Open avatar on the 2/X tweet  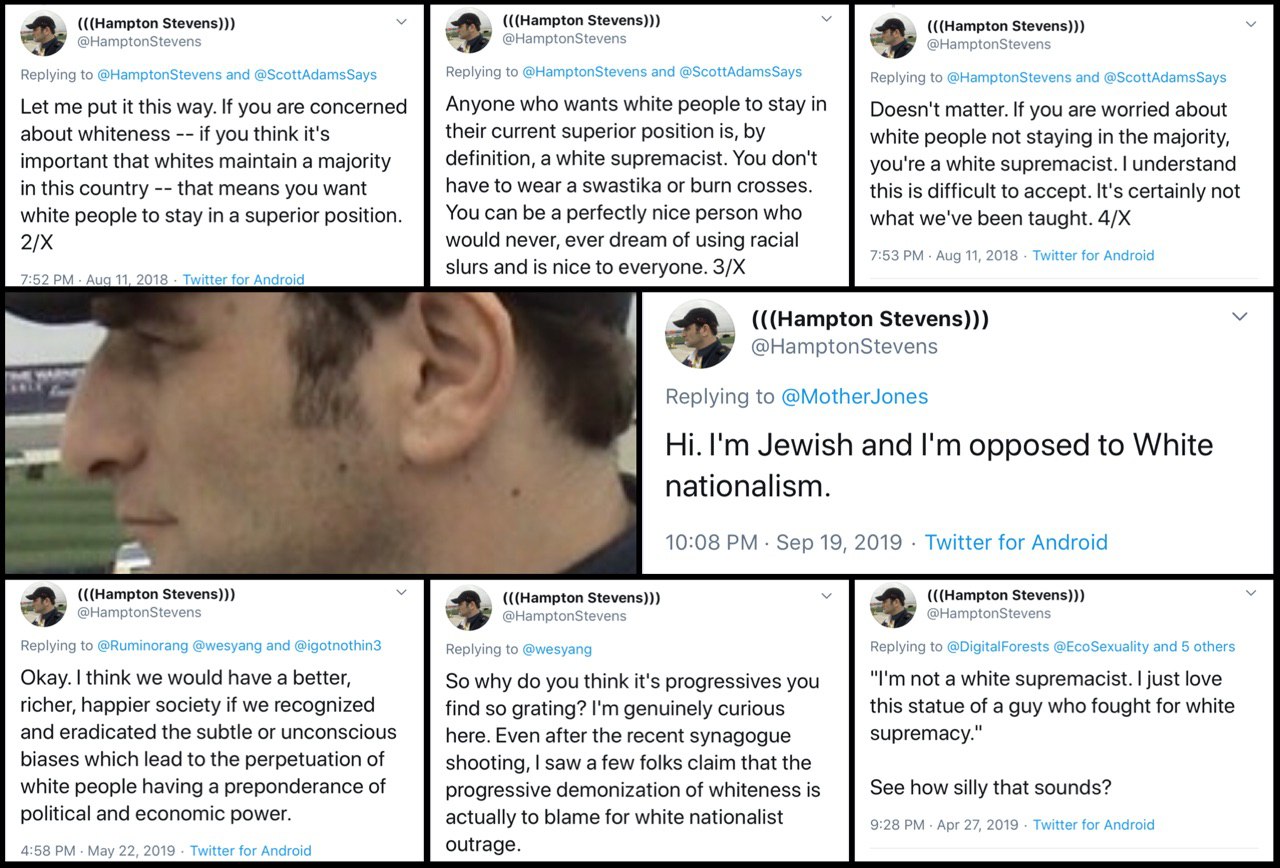pos(43,32)
